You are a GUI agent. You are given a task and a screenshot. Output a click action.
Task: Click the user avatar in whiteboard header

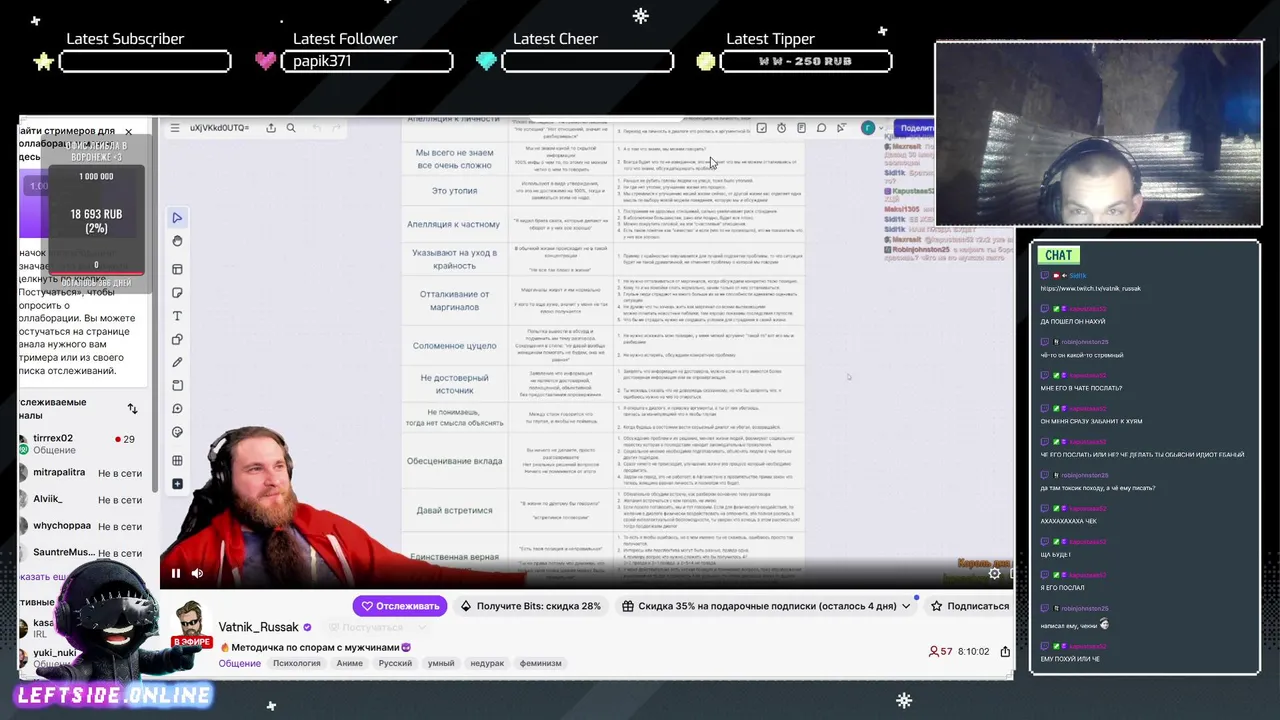pos(868,128)
